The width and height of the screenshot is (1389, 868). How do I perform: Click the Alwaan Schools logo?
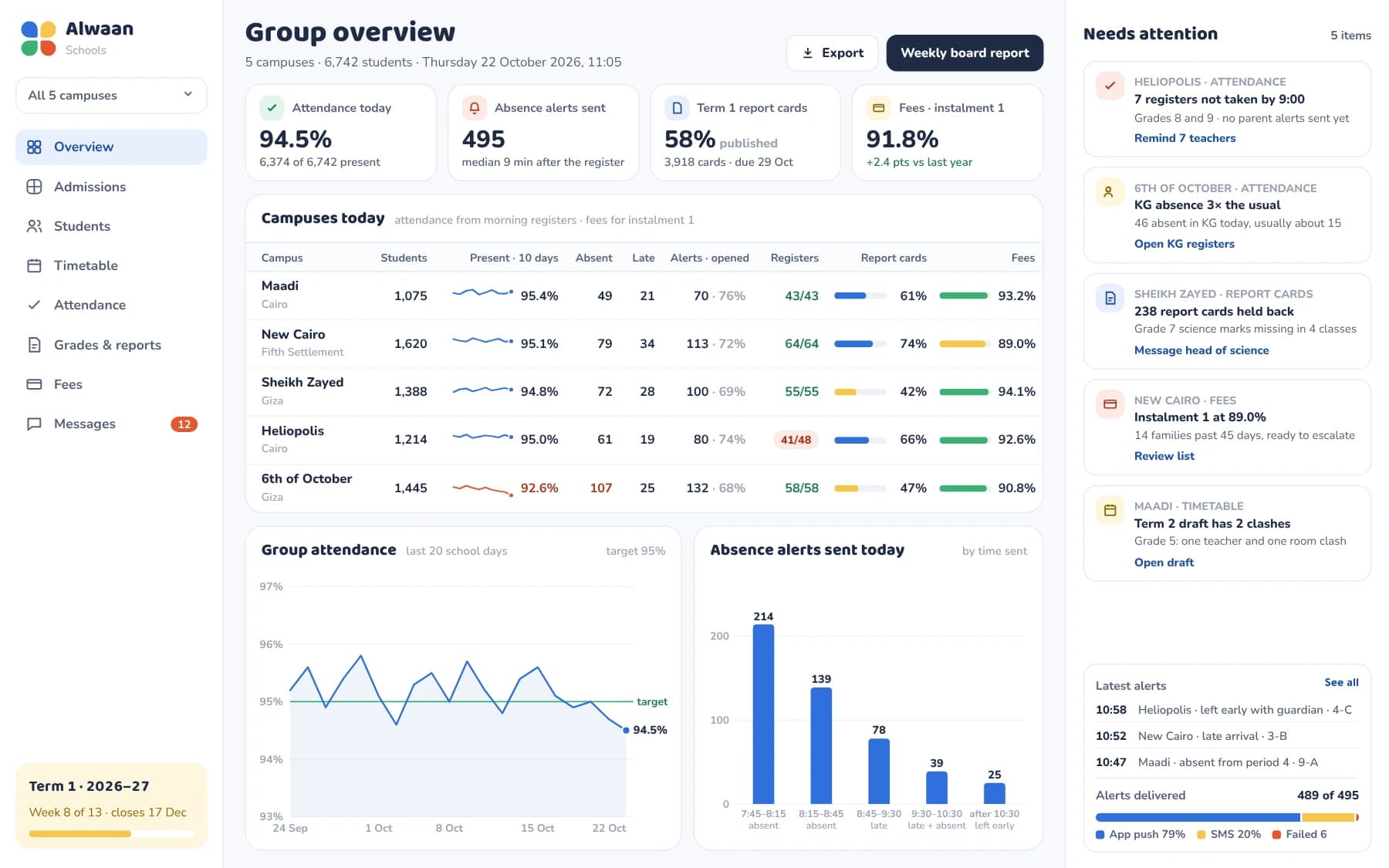pyautogui.click(x=39, y=39)
